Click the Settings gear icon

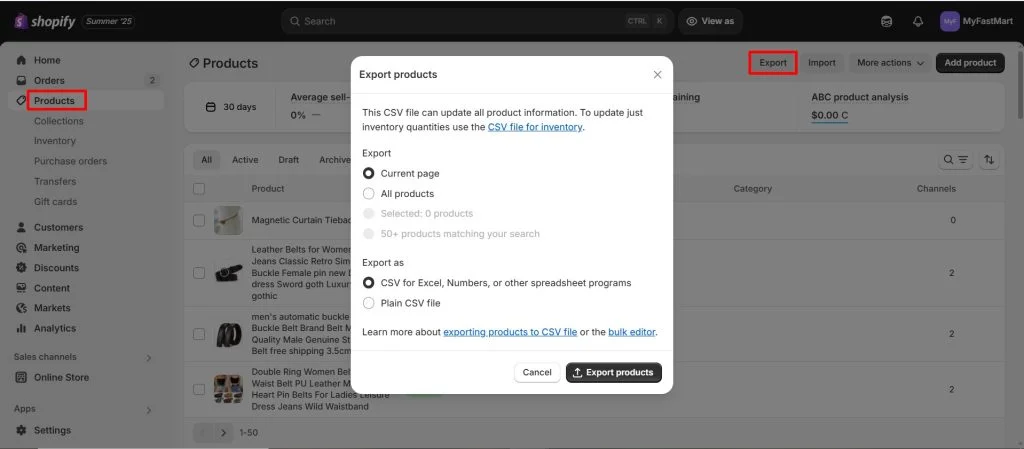22,430
